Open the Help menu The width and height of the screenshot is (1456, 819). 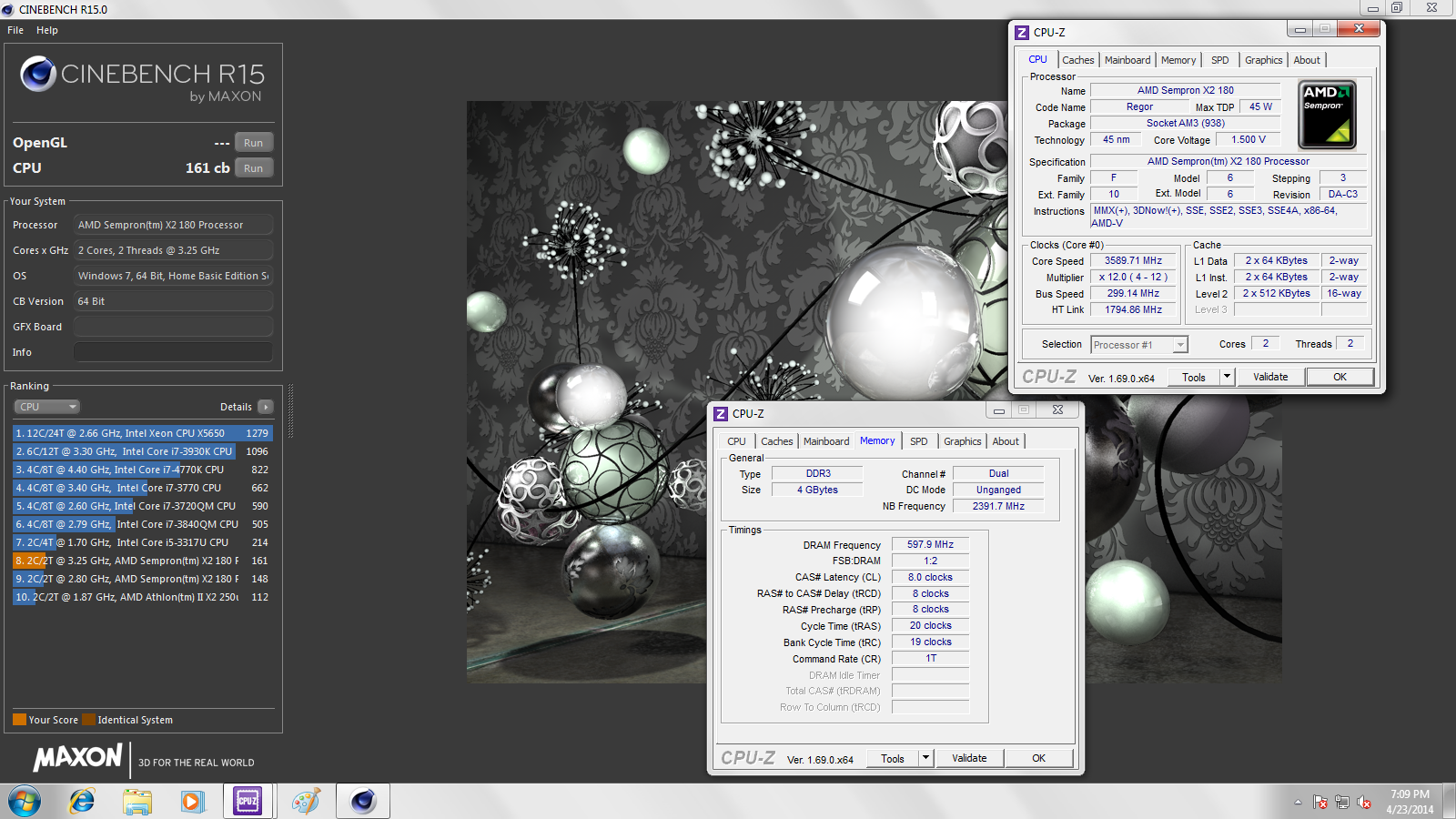click(47, 30)
